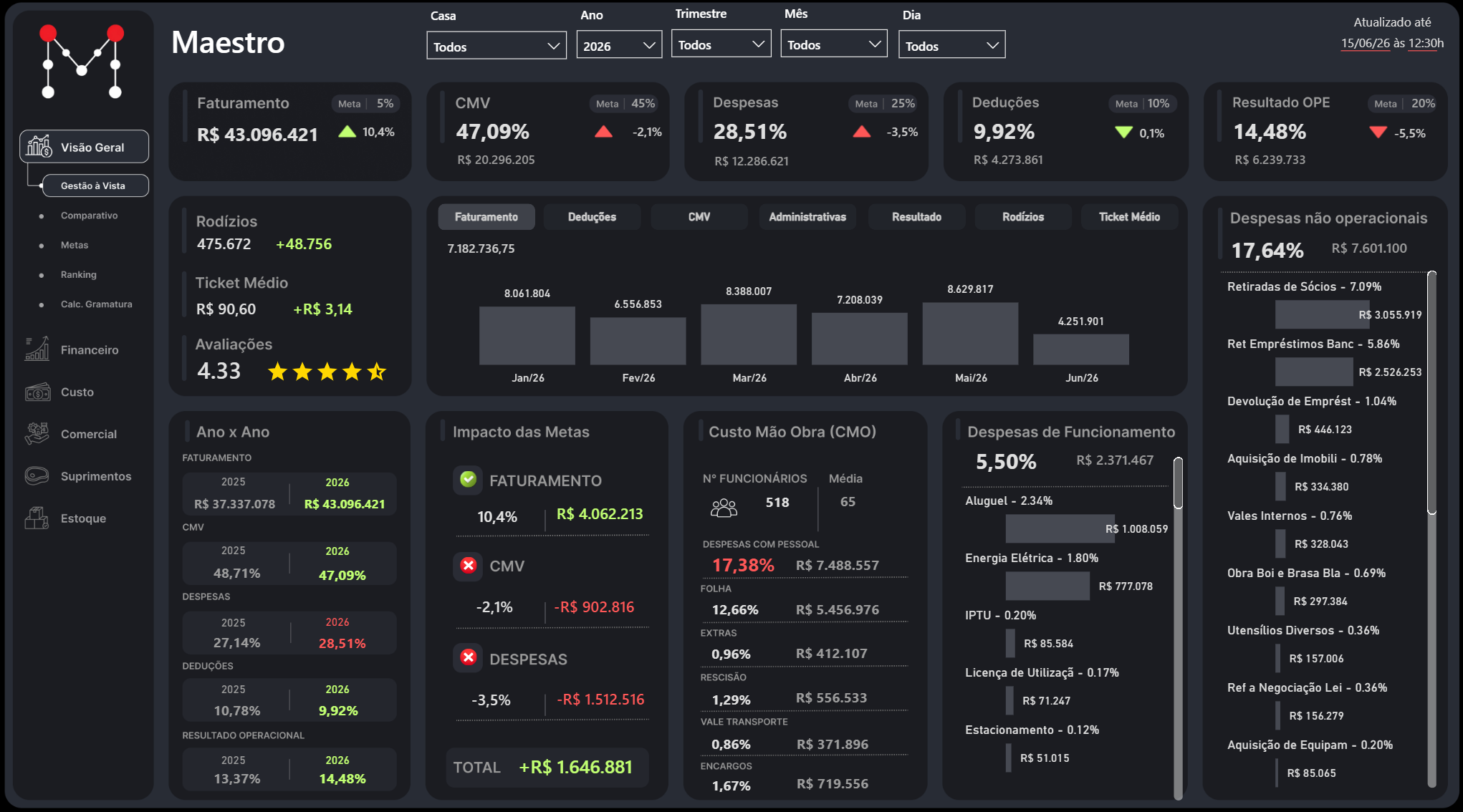1463x812 pixels.
Task: Open the Custo section label
Action: pyautogui.click(x=77, y=392)
